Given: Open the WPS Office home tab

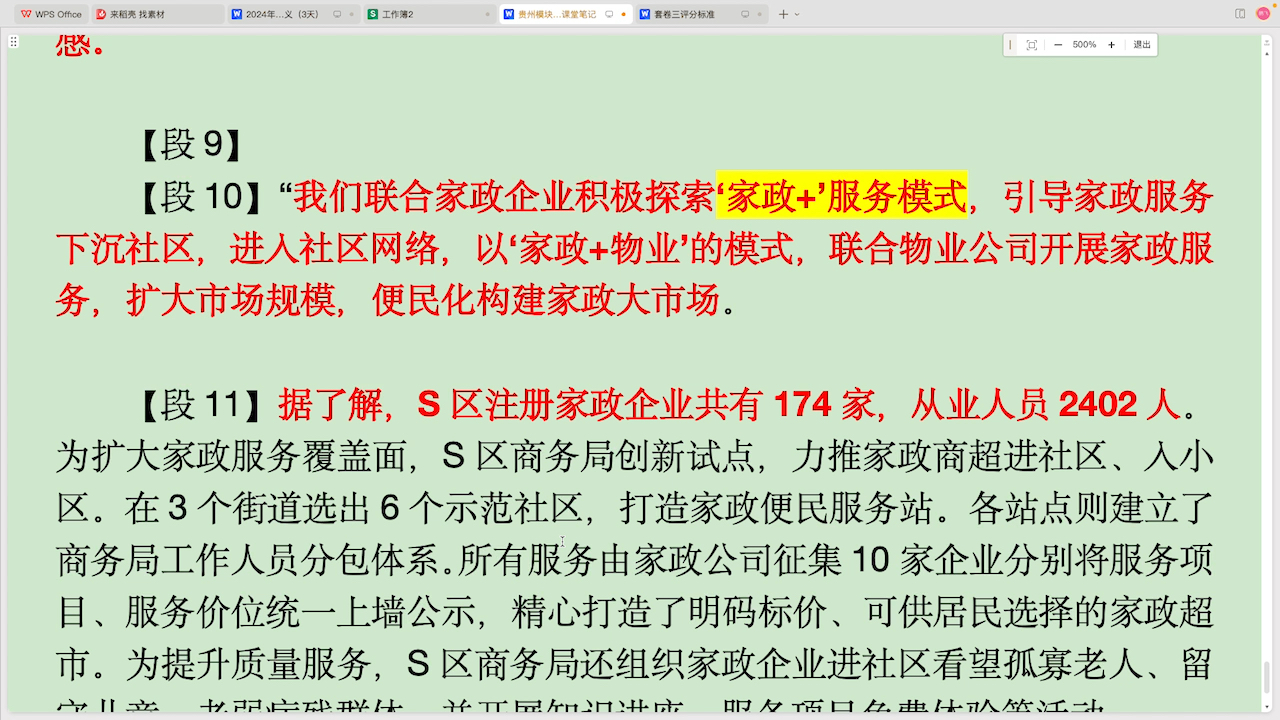Looking at the screenshot, I should click(x=50, y=15).
